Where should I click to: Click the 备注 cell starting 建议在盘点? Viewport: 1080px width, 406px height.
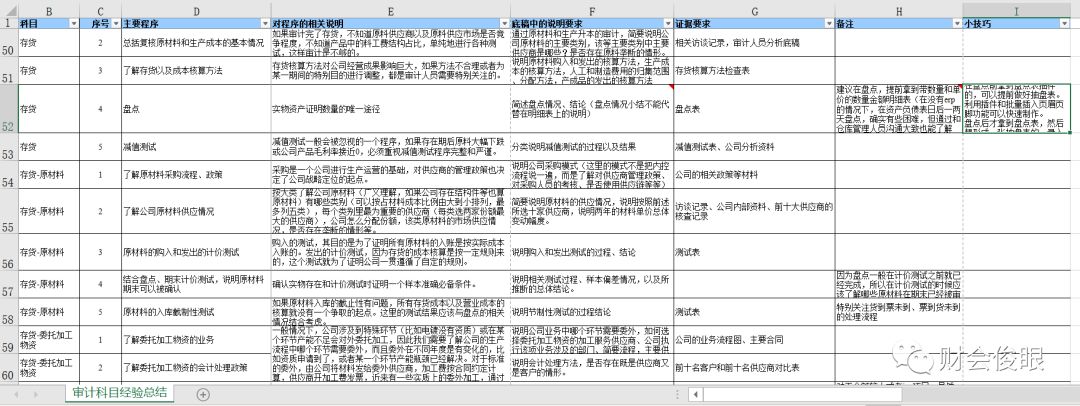899,108
